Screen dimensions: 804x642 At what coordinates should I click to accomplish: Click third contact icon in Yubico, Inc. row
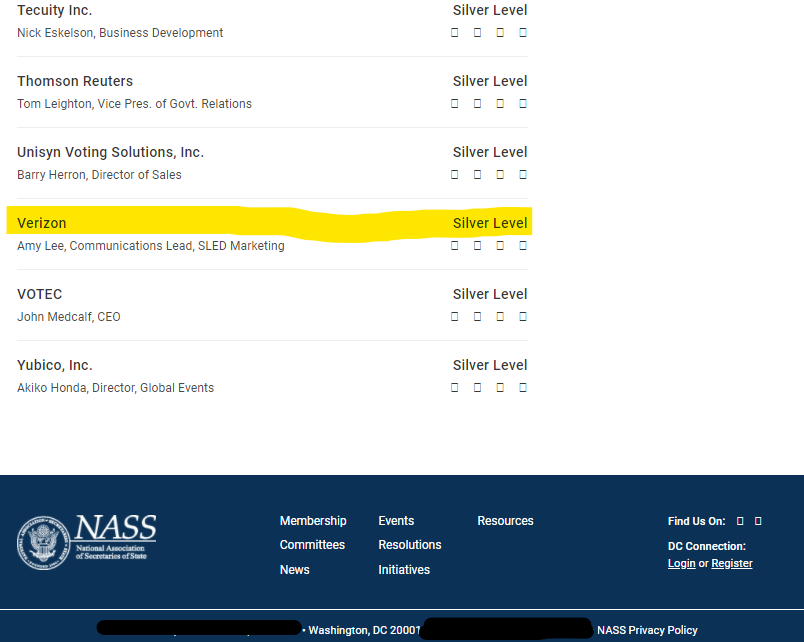point(500,388)
